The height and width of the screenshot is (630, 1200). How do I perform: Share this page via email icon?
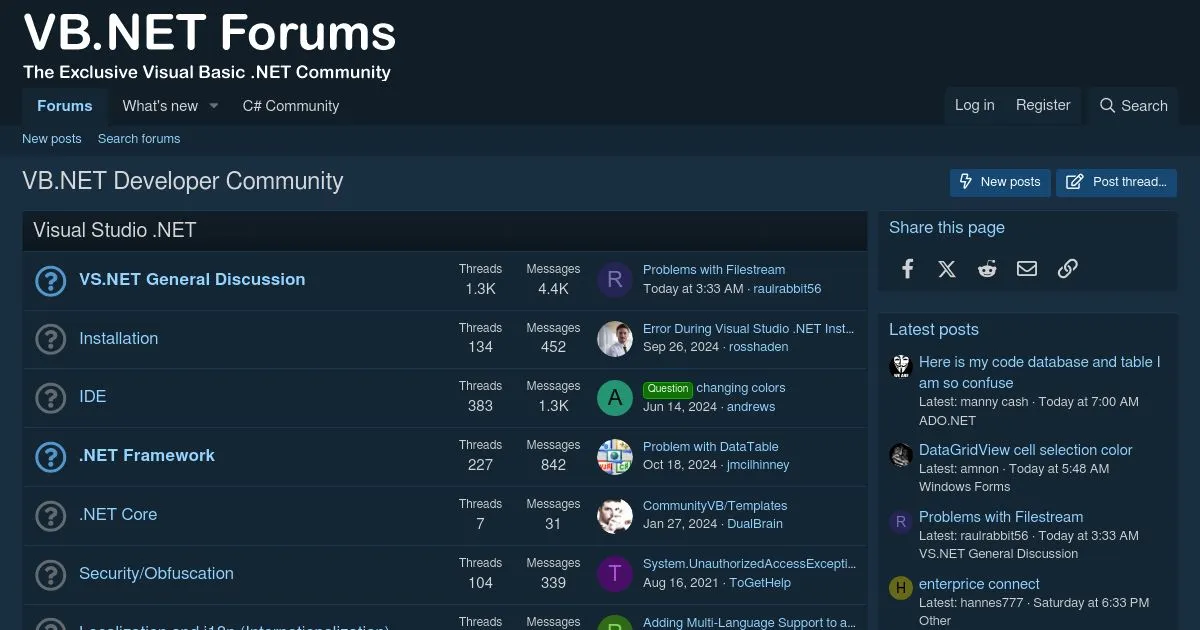coord(1027,268)
